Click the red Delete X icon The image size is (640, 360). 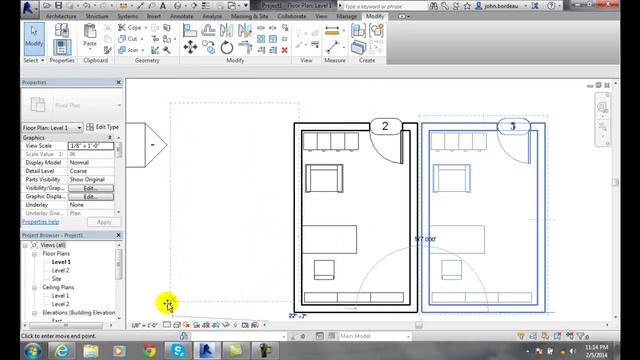coord(284,50)
